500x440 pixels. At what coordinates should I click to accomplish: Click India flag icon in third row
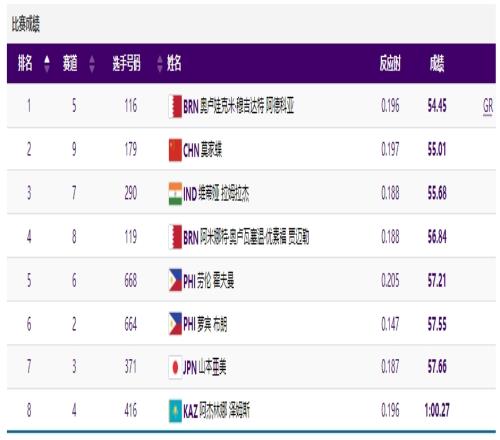175,194
